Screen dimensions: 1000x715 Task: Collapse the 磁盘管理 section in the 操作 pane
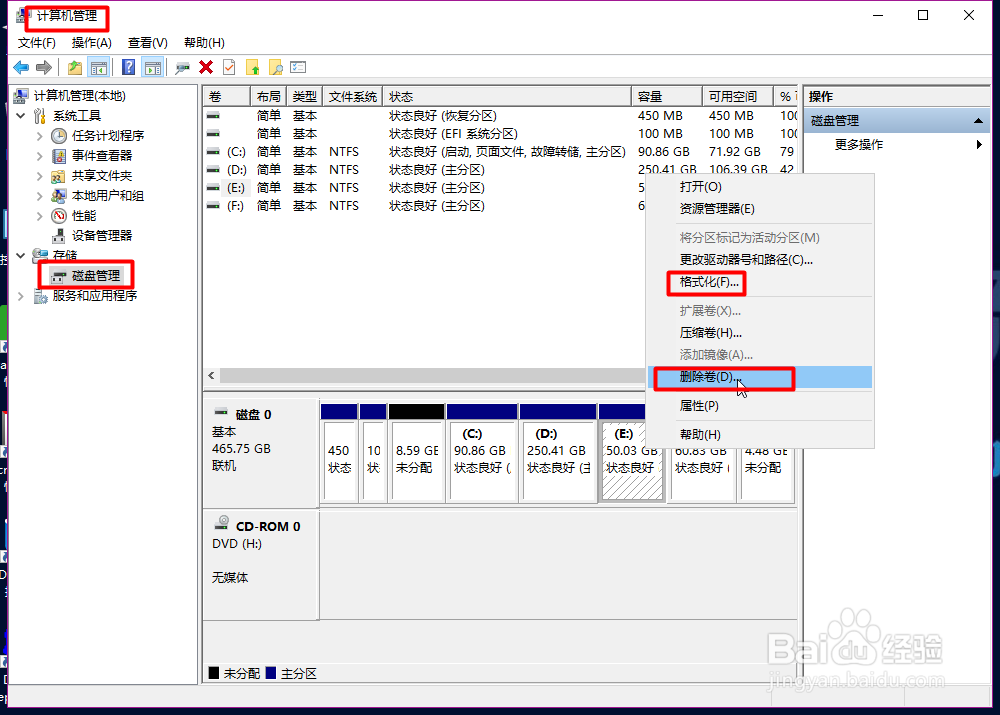[x=978, y=121]
